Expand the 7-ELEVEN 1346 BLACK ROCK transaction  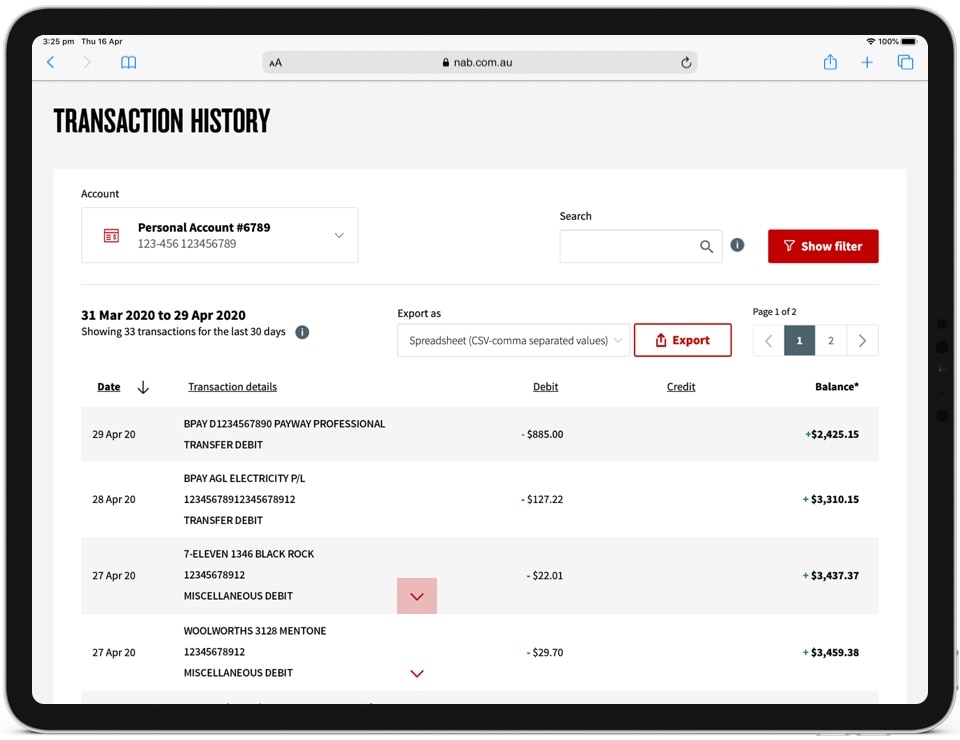417,595
